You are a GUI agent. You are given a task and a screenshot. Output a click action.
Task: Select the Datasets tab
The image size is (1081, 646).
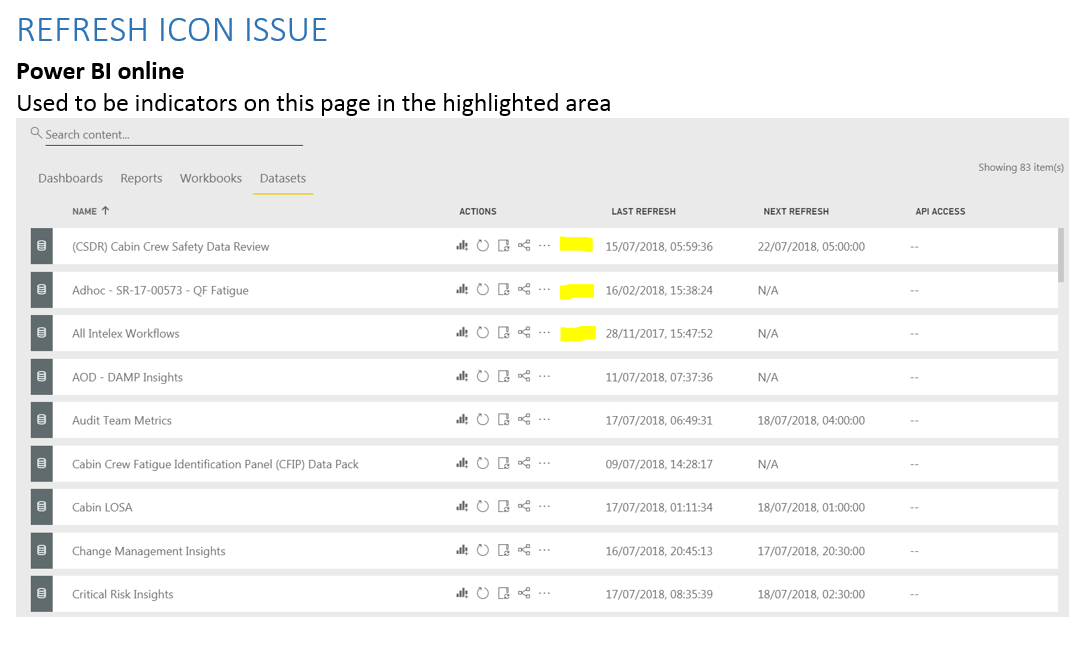coord(283,178)
